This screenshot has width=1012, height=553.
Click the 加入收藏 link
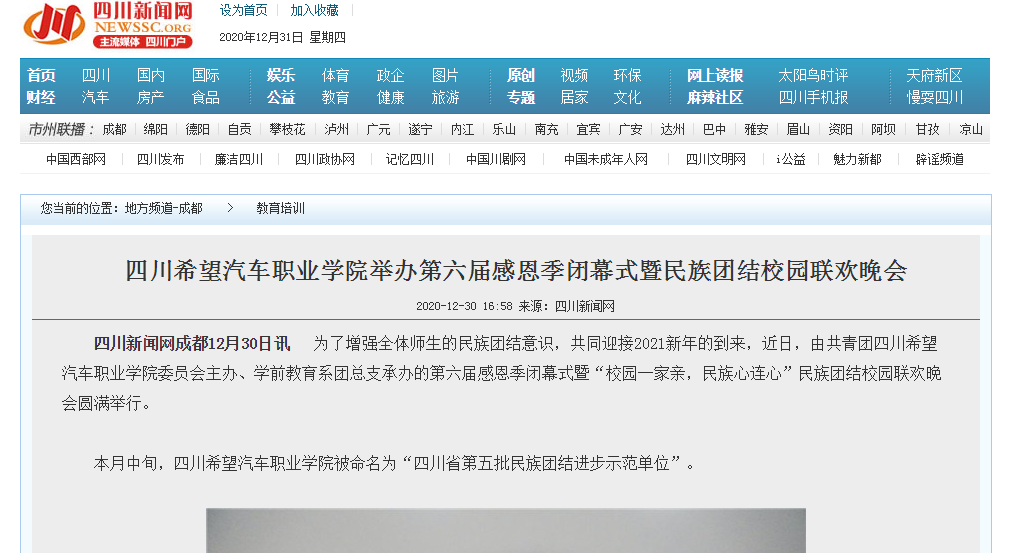coord(314,10)
